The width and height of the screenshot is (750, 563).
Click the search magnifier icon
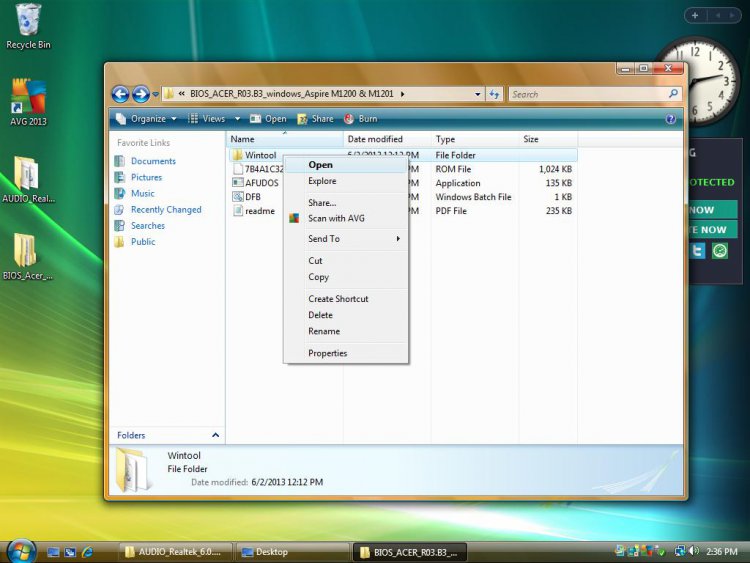[x=673, y=94]
